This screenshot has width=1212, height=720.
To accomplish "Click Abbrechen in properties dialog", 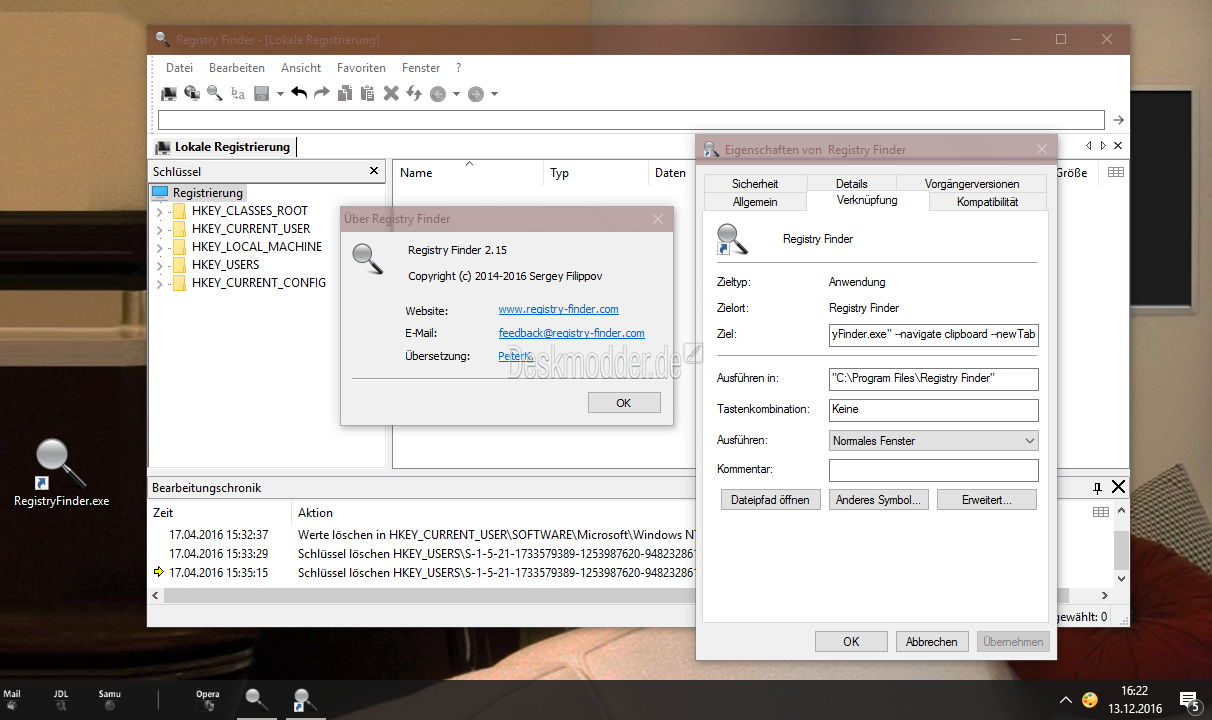I will tap(932, 642).
